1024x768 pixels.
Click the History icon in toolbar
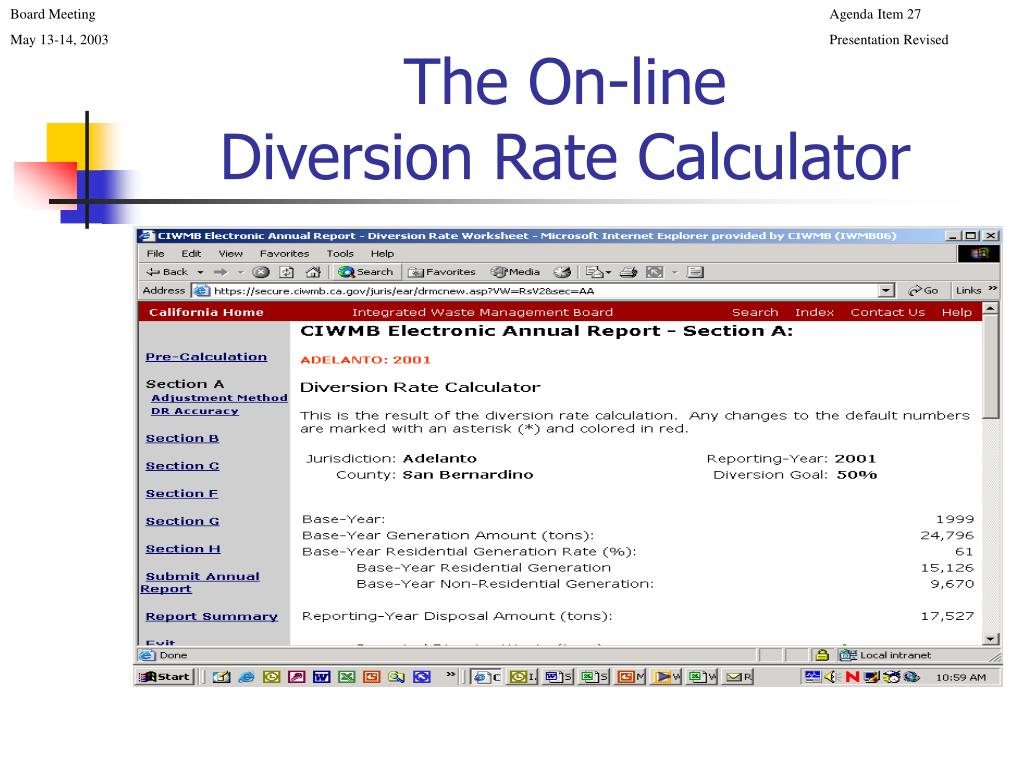[562, 272]
